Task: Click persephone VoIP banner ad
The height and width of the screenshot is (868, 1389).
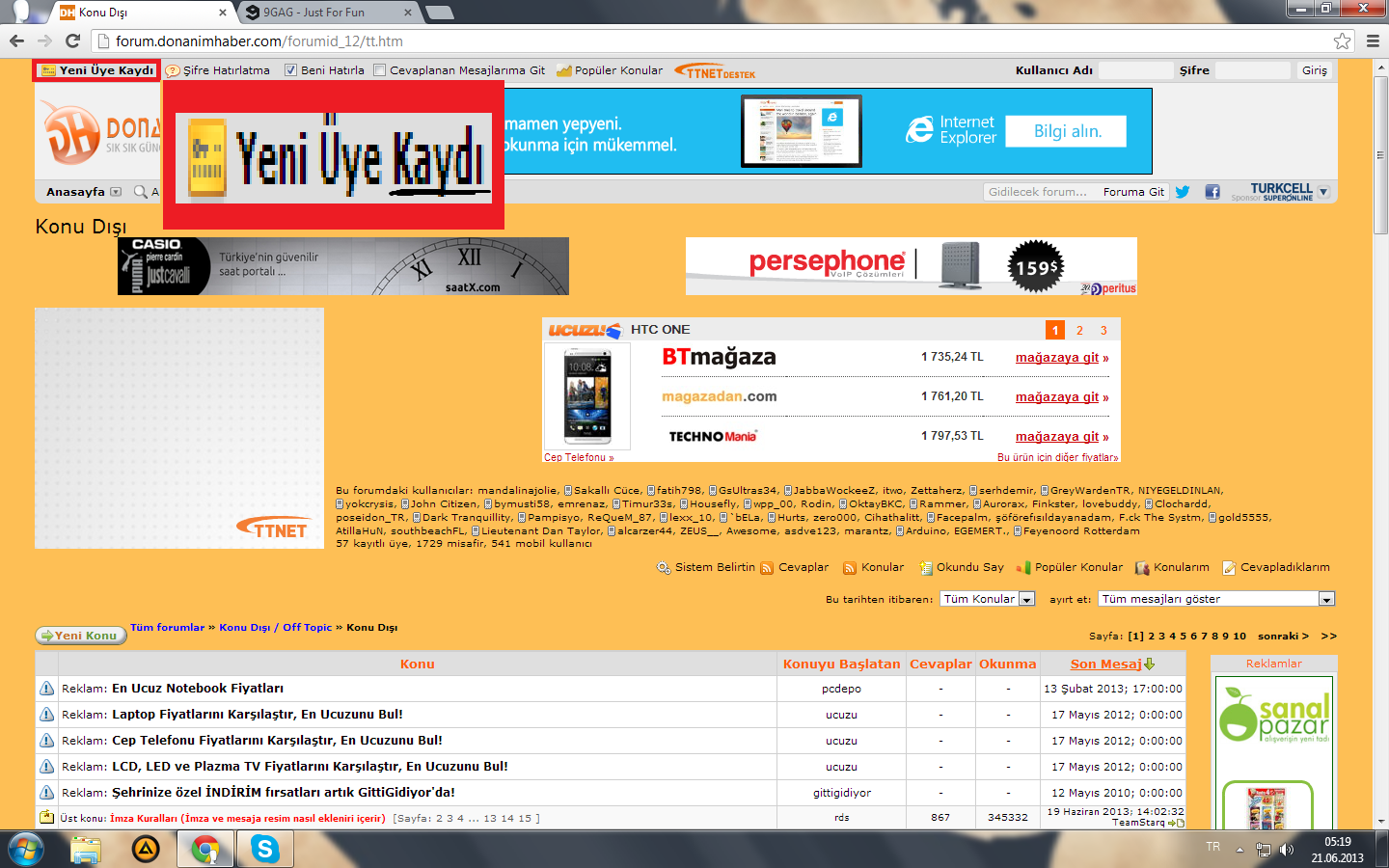Action: 912,266
